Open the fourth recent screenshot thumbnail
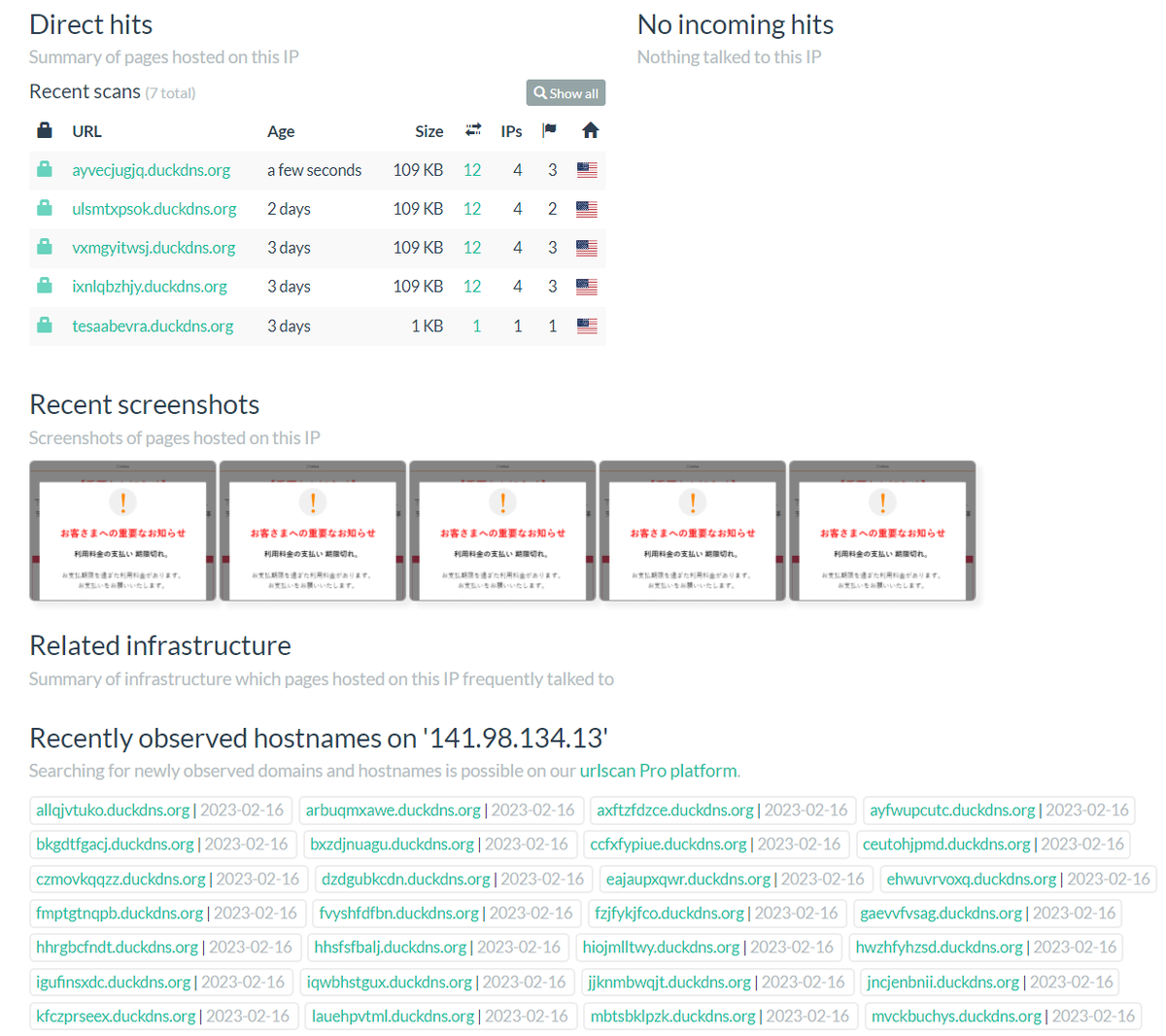This screenshot has width=1166, height=1036. pos(693,531)
